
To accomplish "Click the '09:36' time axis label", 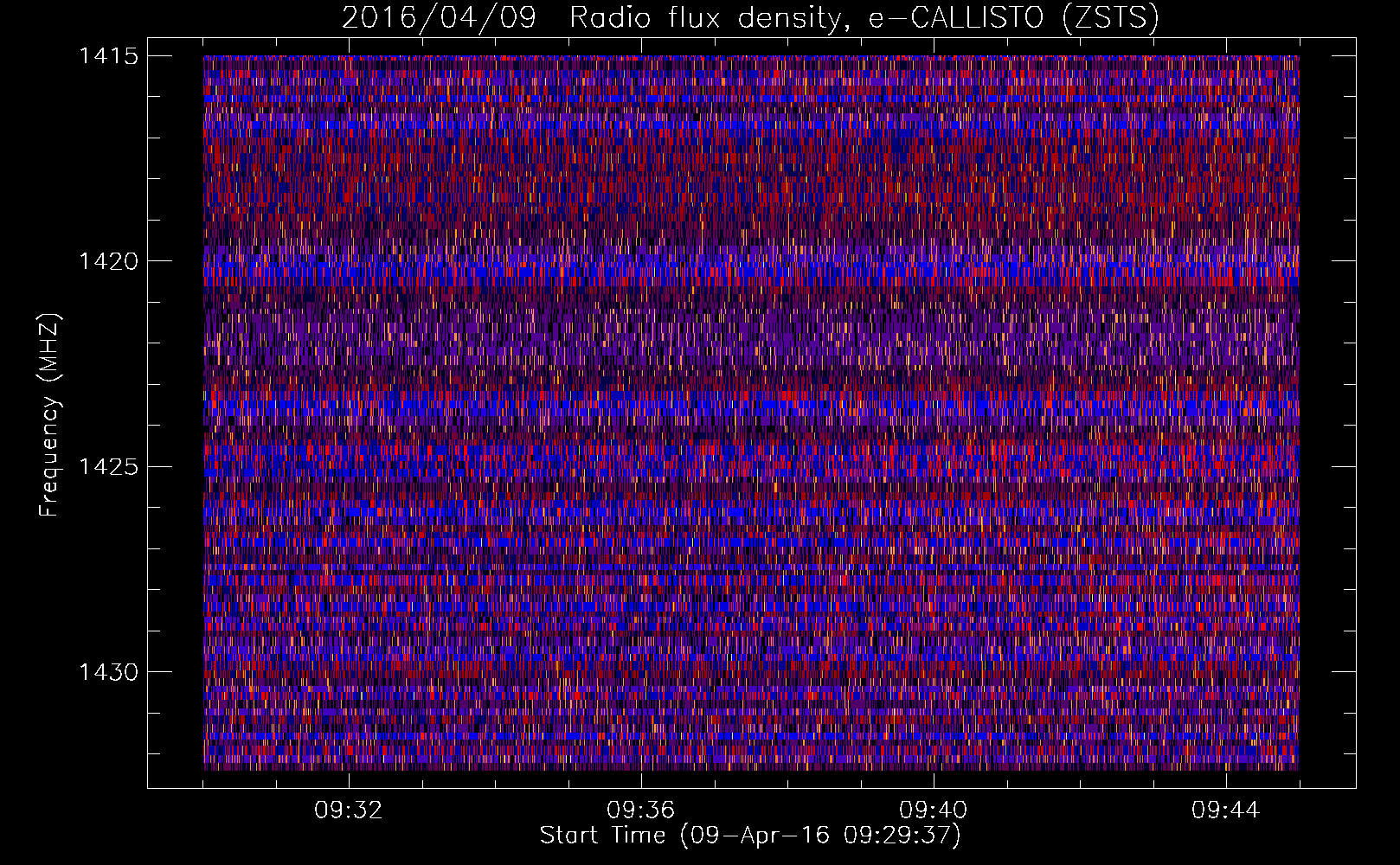I will (x=641, y=811).
